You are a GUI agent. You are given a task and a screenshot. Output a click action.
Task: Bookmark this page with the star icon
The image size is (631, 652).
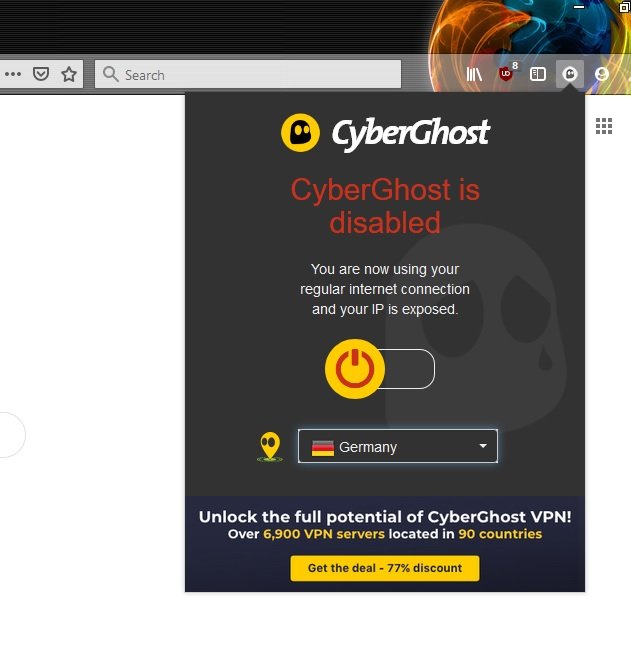pos(69,74)
